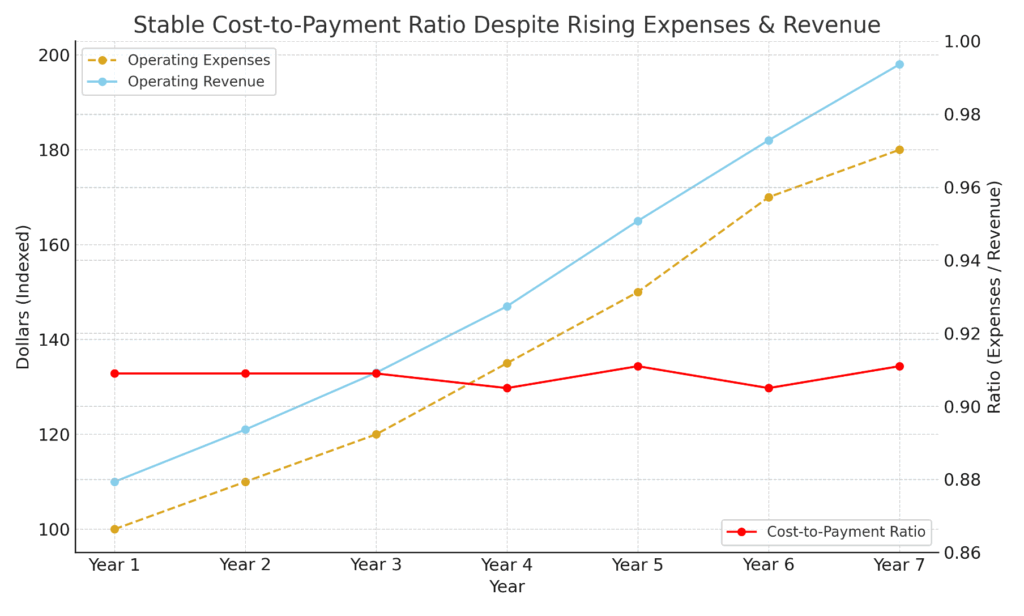The height and width of the screenshot is (616, 1024).
Task: Pick the Operating Expenses Year 4 data point
Action: pos(507,363)
